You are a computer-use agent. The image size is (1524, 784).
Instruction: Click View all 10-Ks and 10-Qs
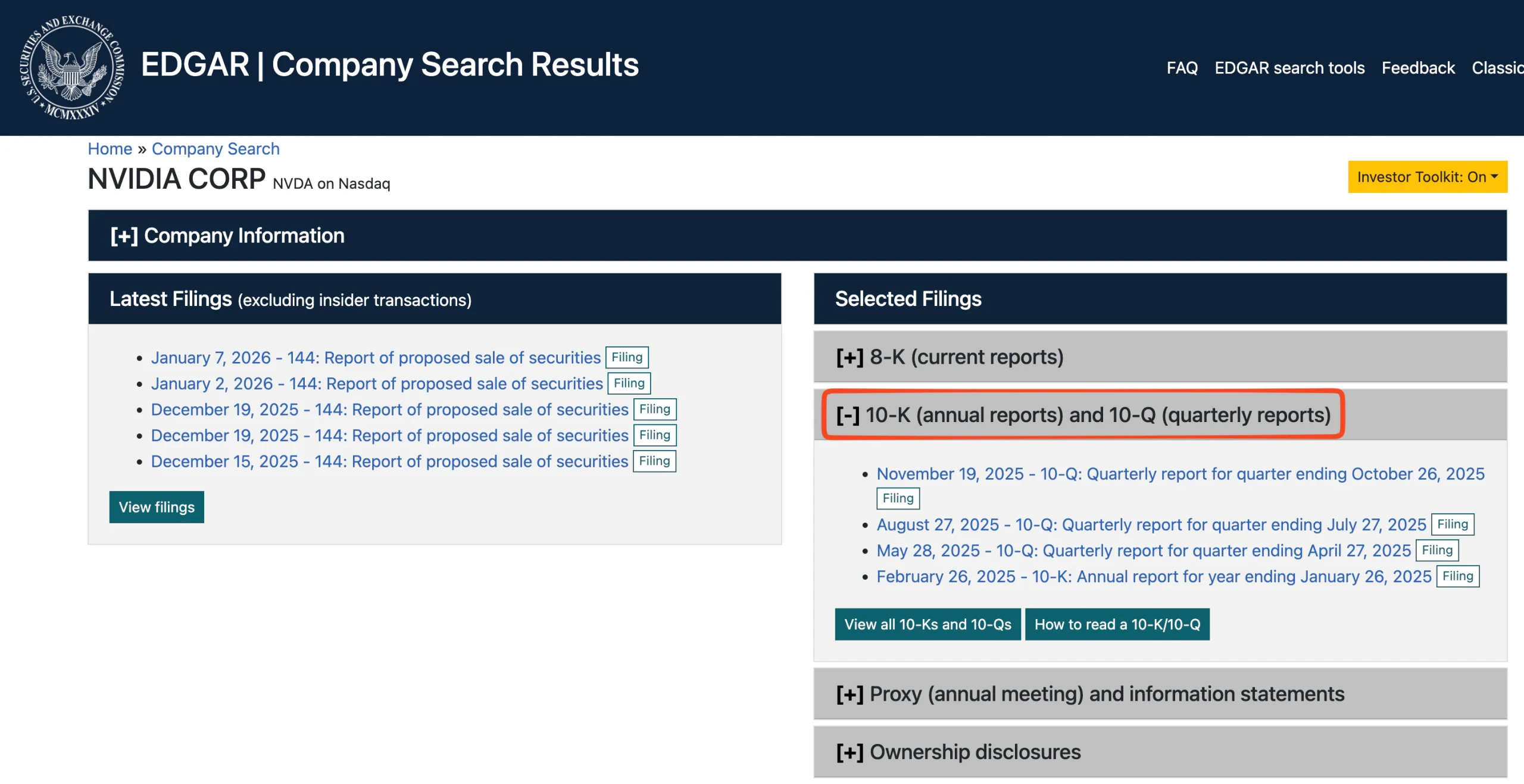click(927, 624)
